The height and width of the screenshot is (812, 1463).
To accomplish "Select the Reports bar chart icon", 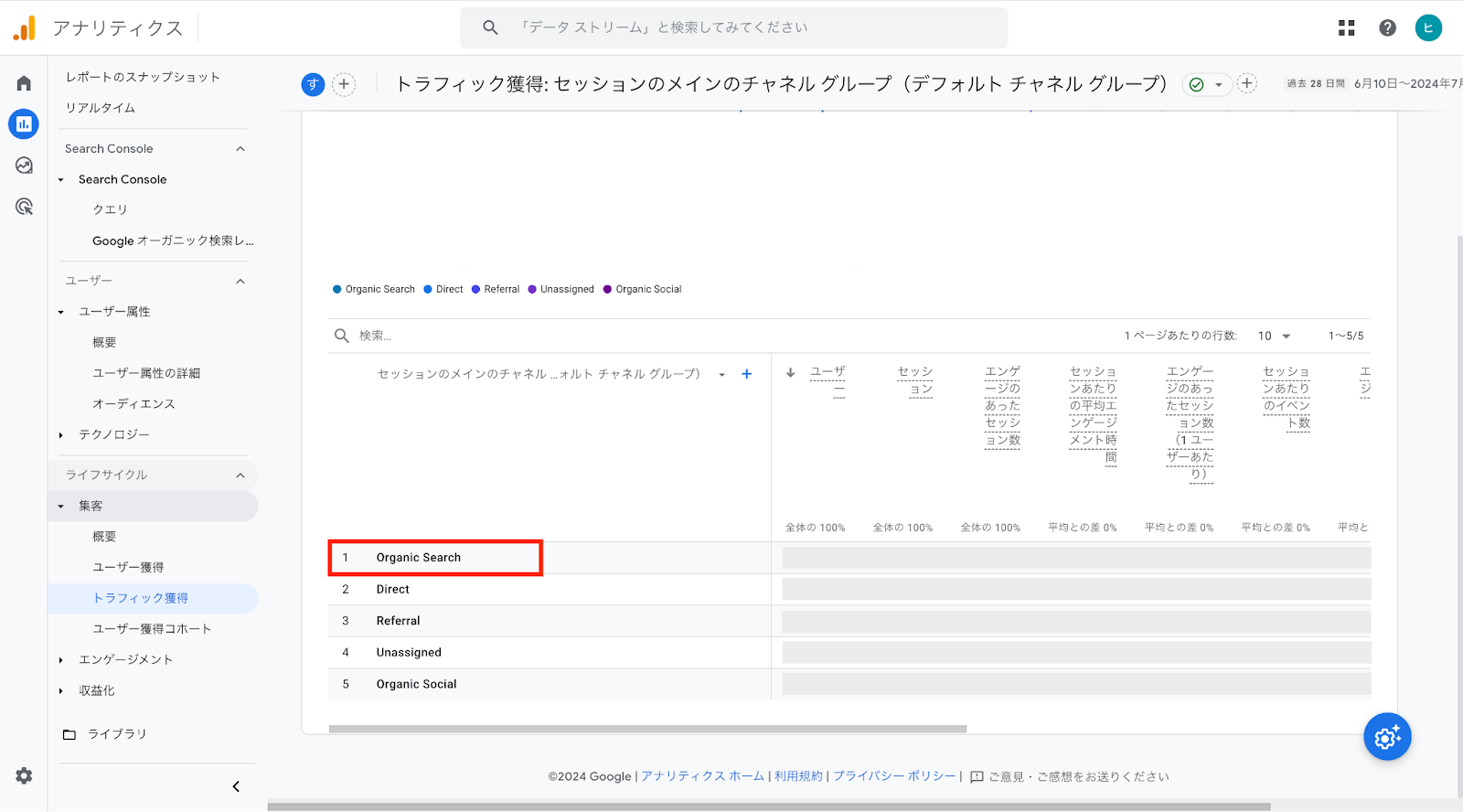I will tap(24, 123).
